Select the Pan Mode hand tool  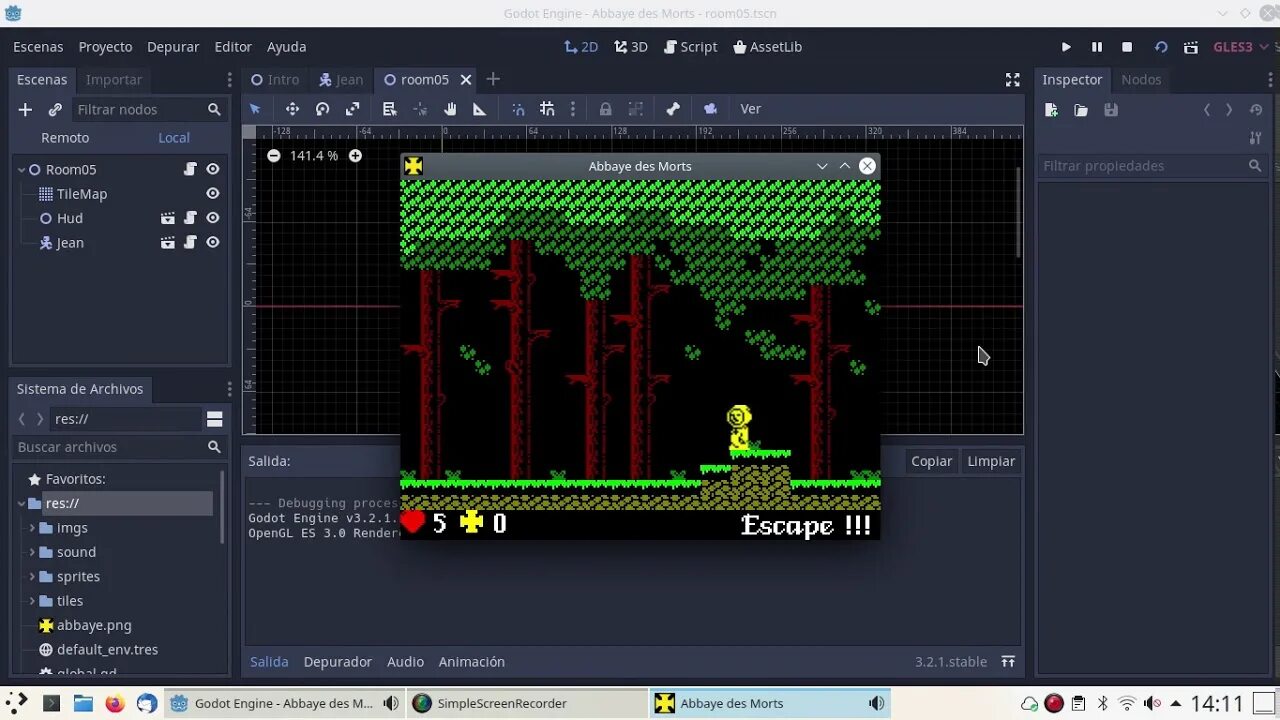[450, 109]
